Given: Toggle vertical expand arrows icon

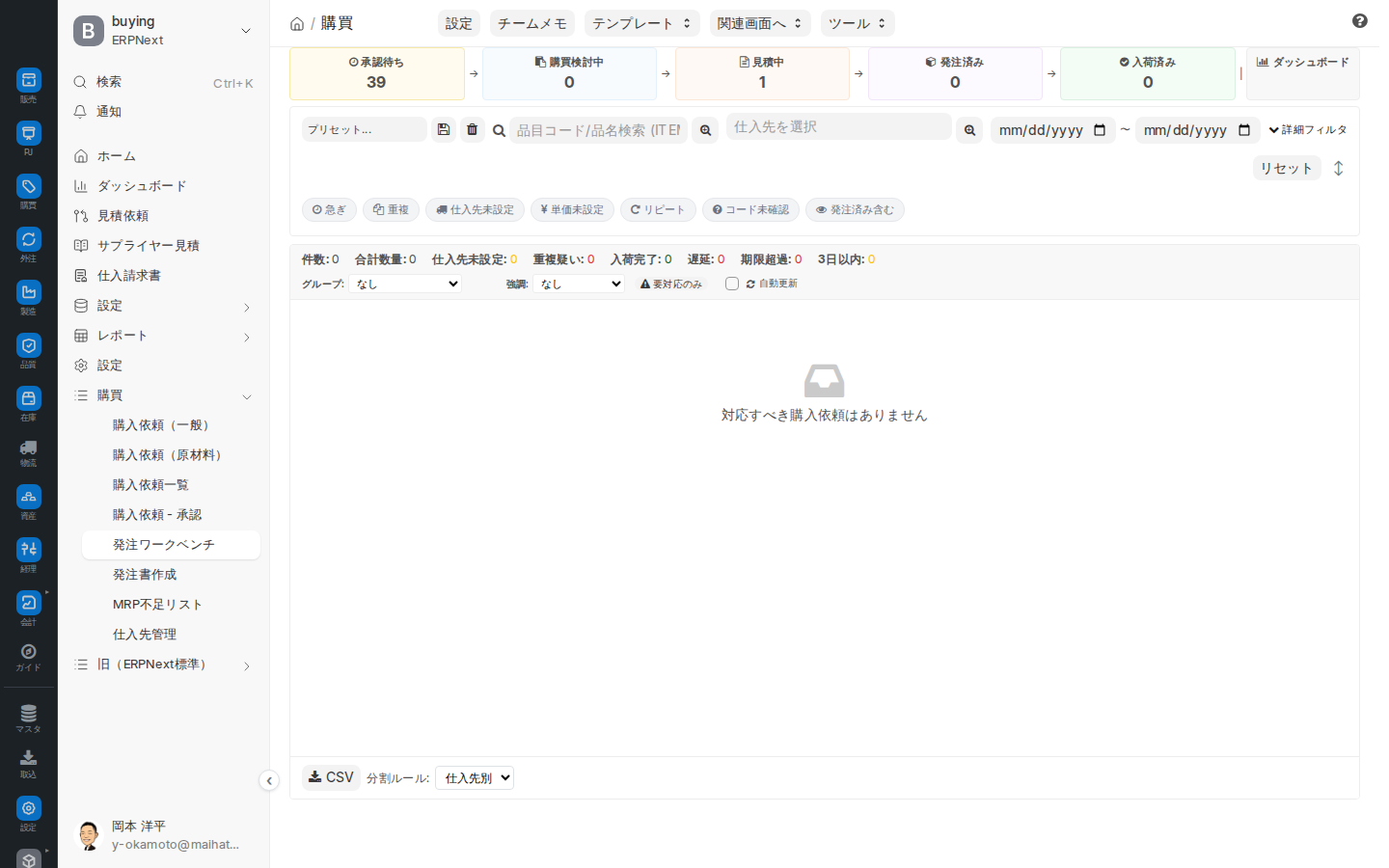Looking at the screenshot, I should [1339, 168].
